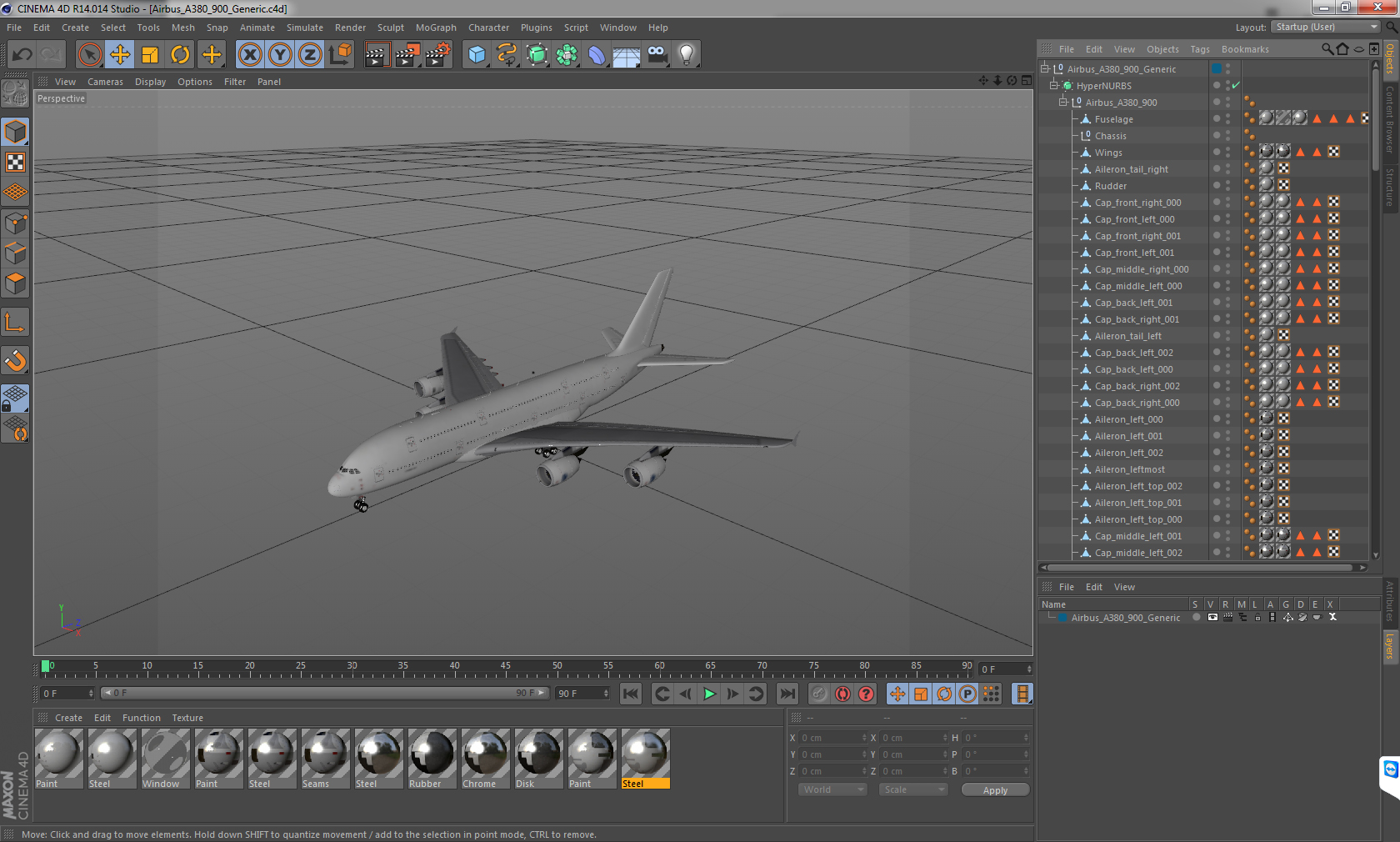Select the Aileron_tail_right object
This screenshot has width=1400, height=842.
[1131, 169]
